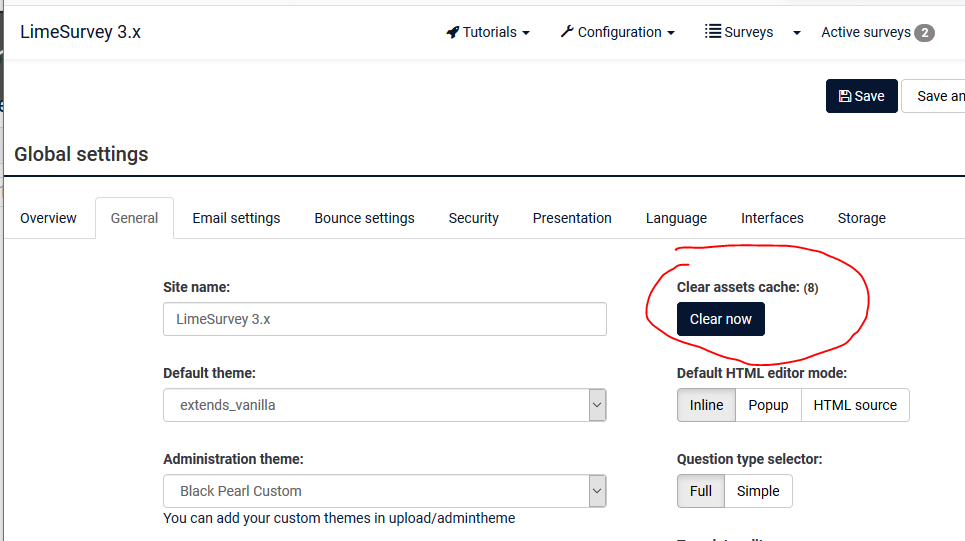Set question type selector to Full

point(700,491)
